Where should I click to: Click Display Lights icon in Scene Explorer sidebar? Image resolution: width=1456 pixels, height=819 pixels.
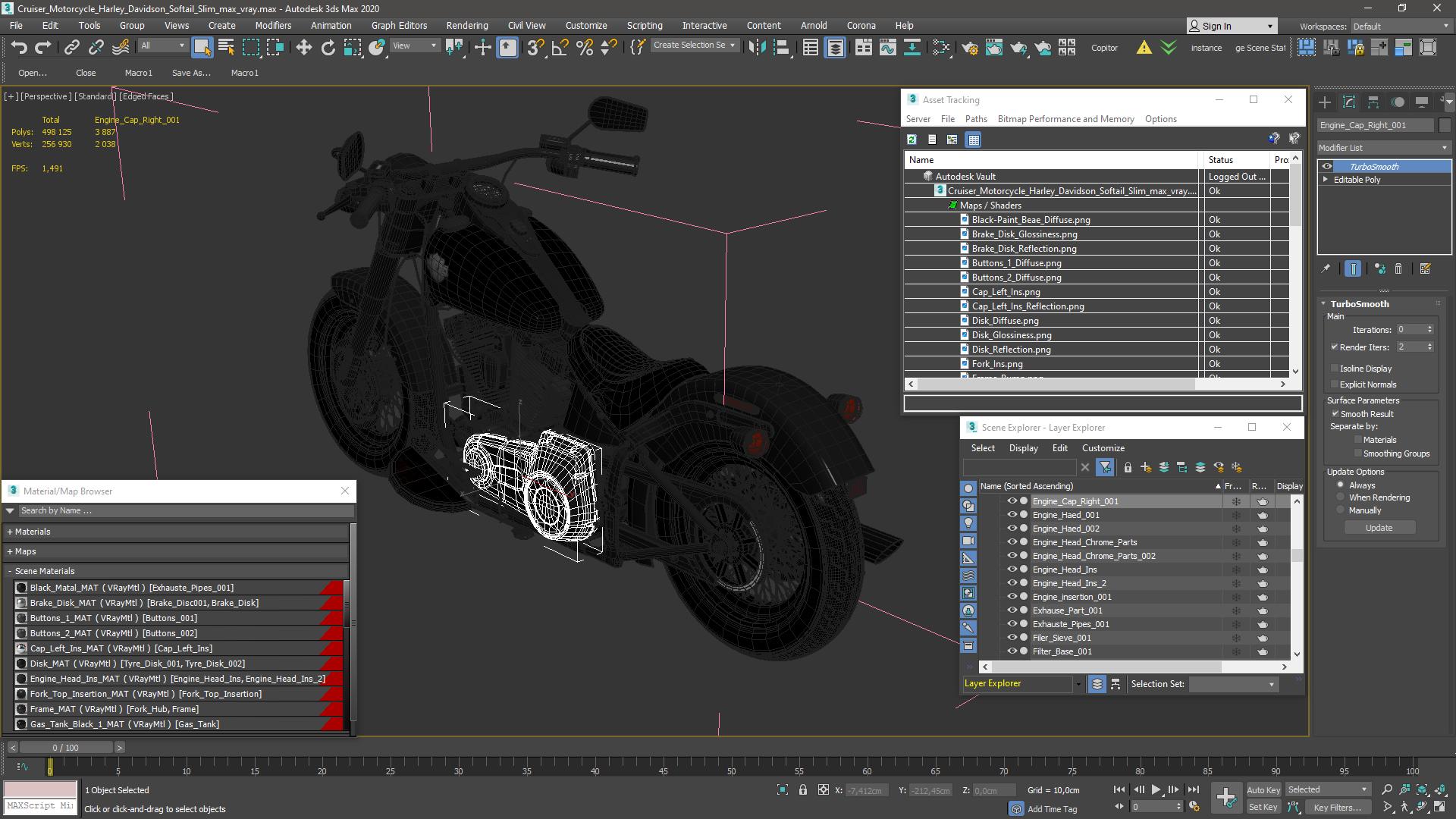click(x=968, y=523)
